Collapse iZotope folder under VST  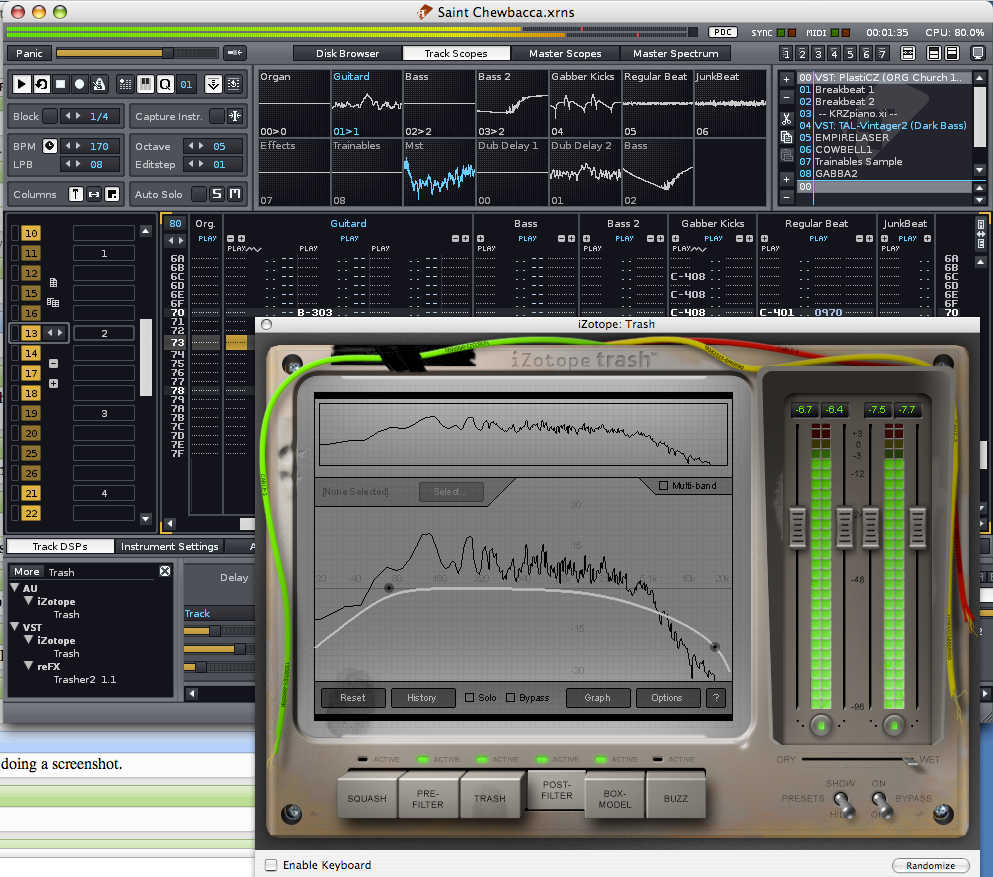coord(28,640)
